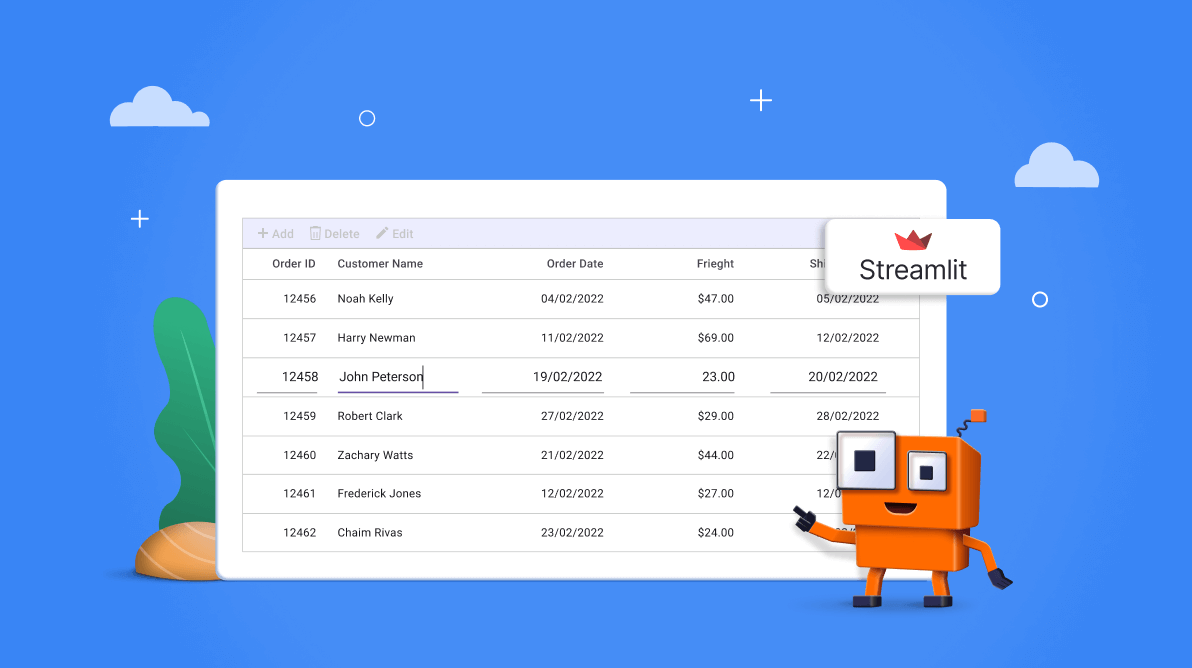
Task: Select the pencil Edit icon
Action: point(380,232)
